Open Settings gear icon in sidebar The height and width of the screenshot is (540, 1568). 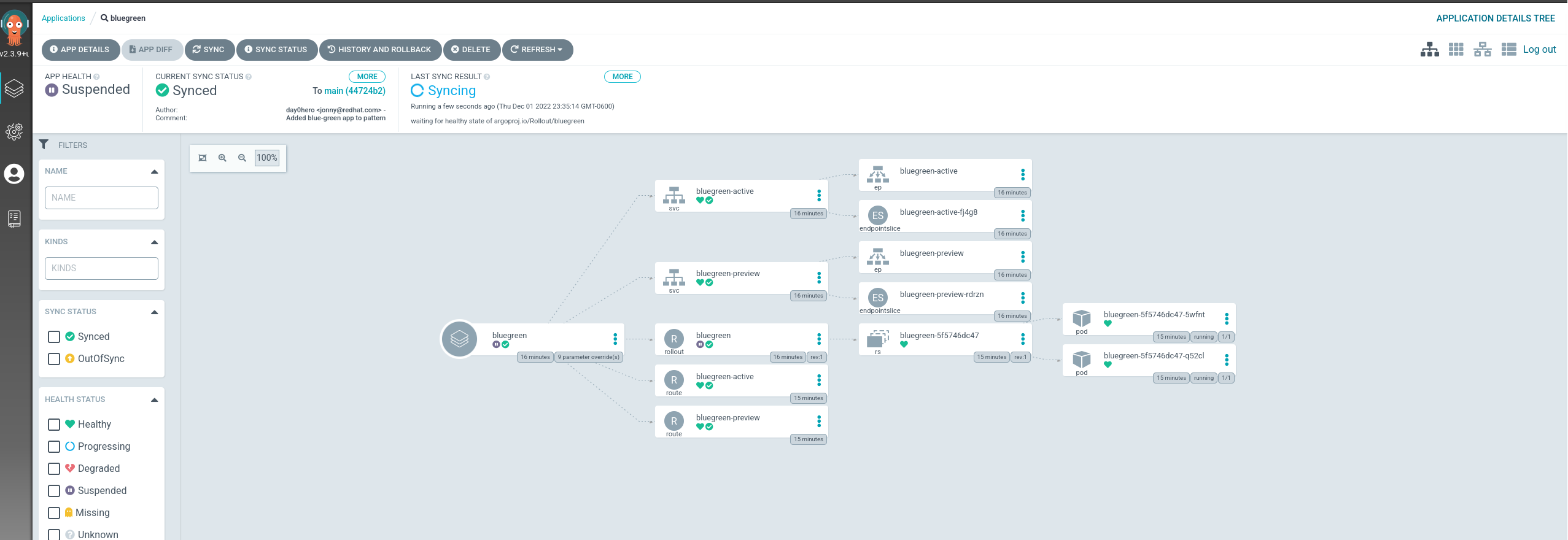(14, 131)
